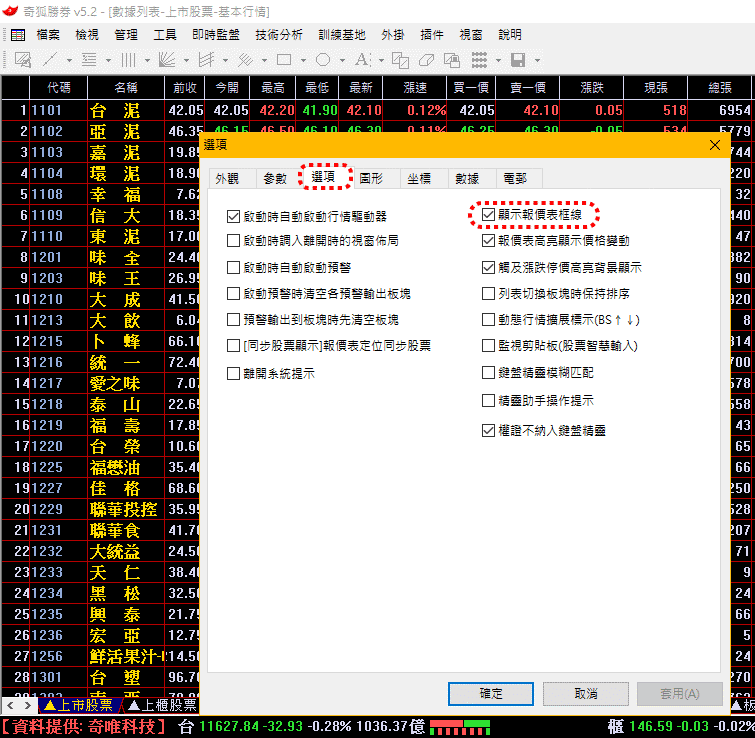The height and width of the screenshot is (738, 755).
Task: Click the 代碼 column header
Action: (x=59, y=88)
